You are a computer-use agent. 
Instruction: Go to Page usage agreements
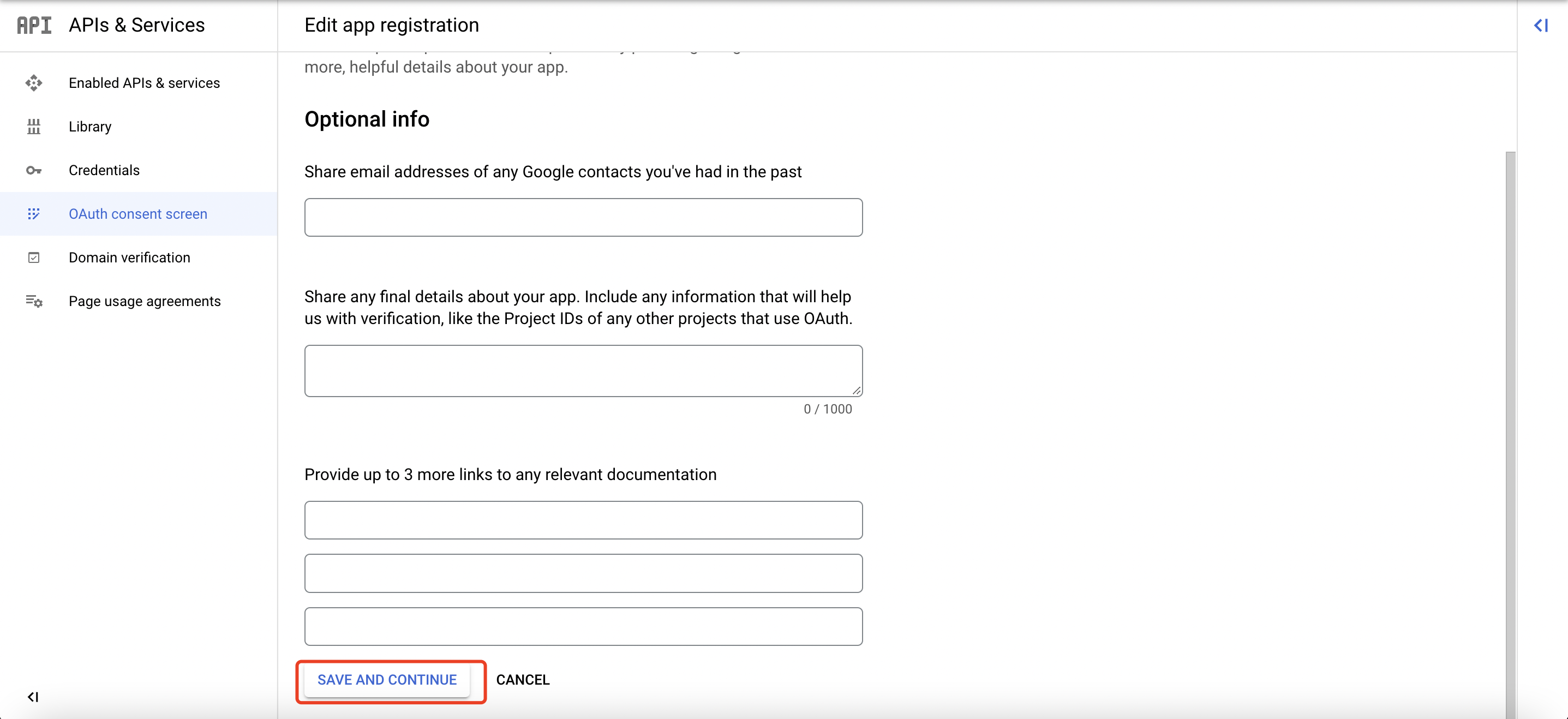click(x=145, y=301)
